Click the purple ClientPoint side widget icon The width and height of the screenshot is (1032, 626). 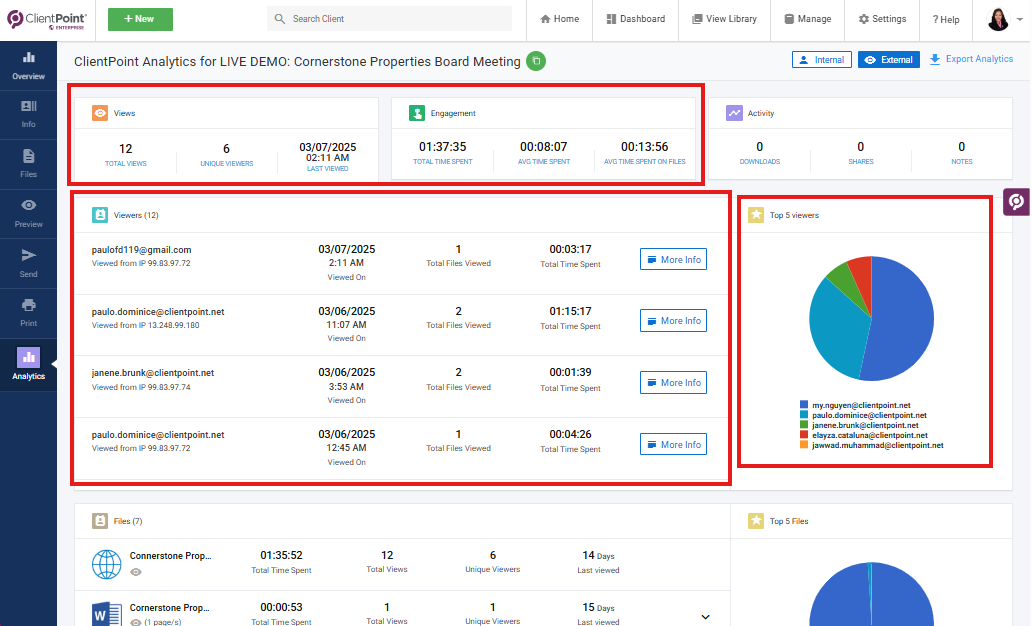(x=1017, y=202)
